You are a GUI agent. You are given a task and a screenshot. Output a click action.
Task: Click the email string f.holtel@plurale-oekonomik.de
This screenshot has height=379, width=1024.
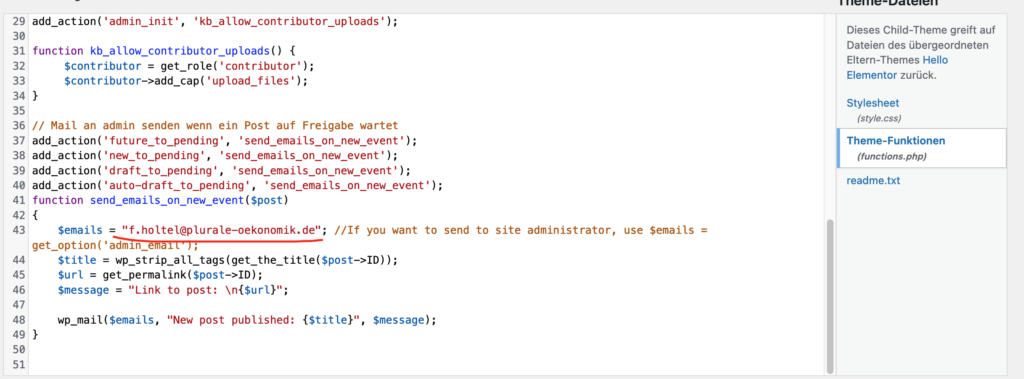[223, 230]
